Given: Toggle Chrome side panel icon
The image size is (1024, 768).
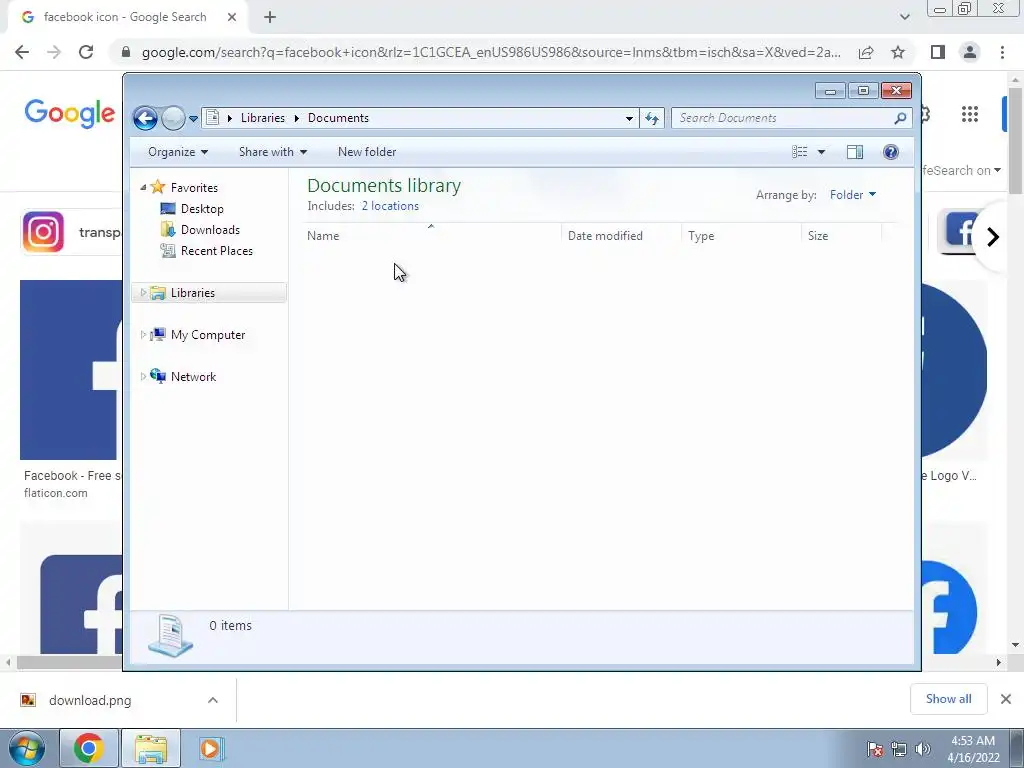Looking at the screenshot, I should click(938, 52).
